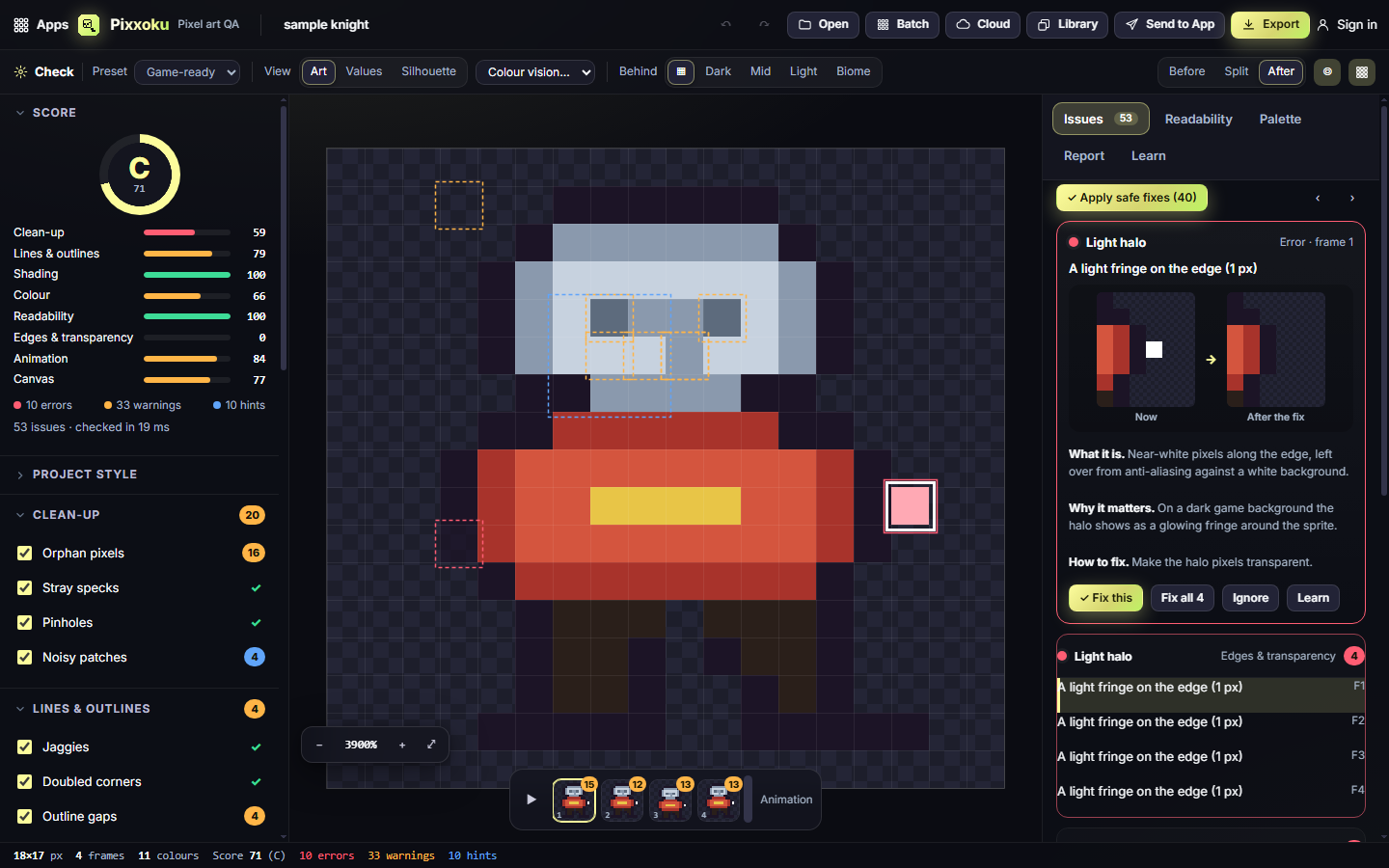
Task: Switch to the Readability tab
Action: [1199, 120]
